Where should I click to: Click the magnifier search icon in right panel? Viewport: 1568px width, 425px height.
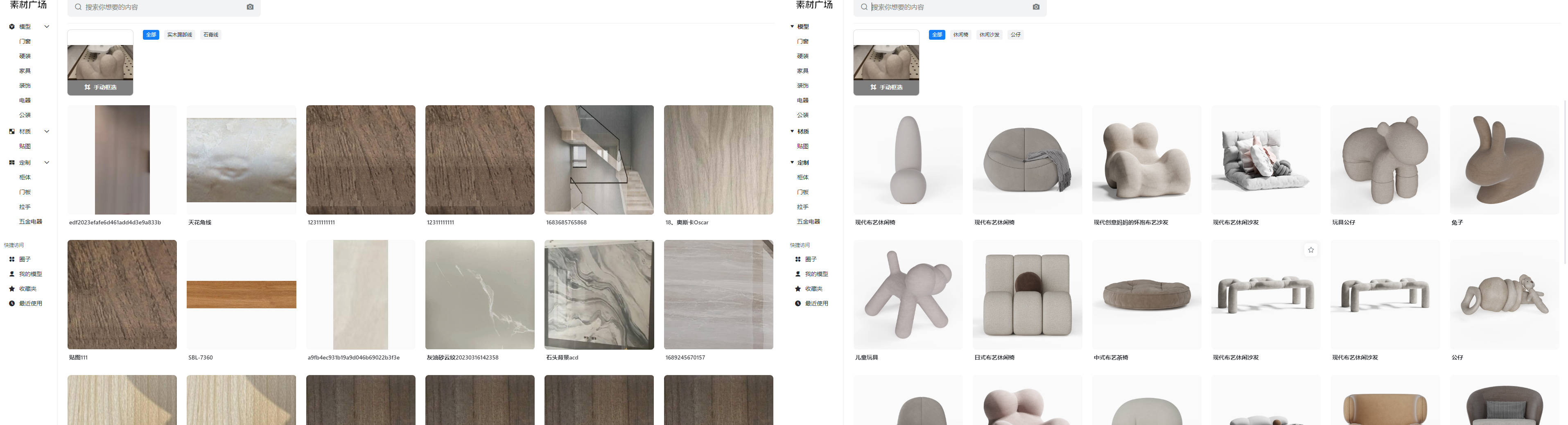864,7
